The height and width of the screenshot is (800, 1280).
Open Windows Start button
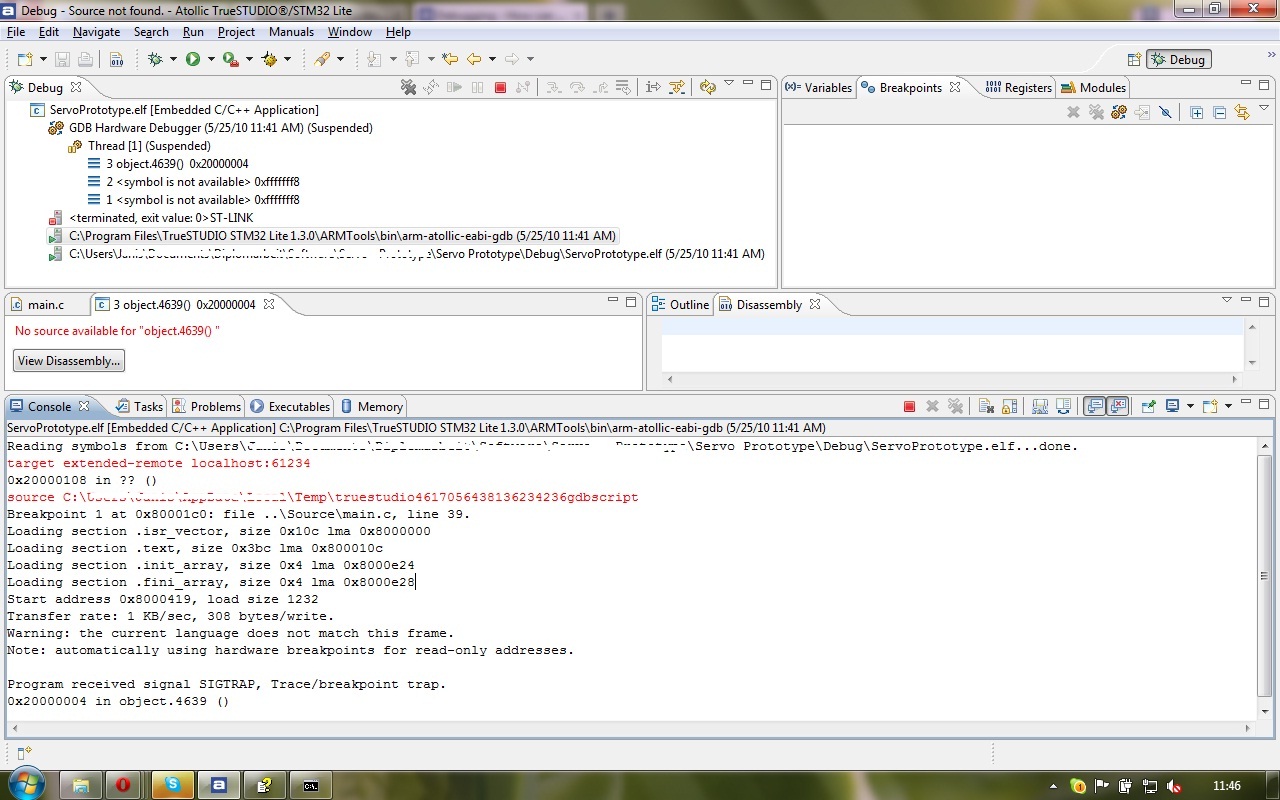pyautogui.click(x=26, y=783)
